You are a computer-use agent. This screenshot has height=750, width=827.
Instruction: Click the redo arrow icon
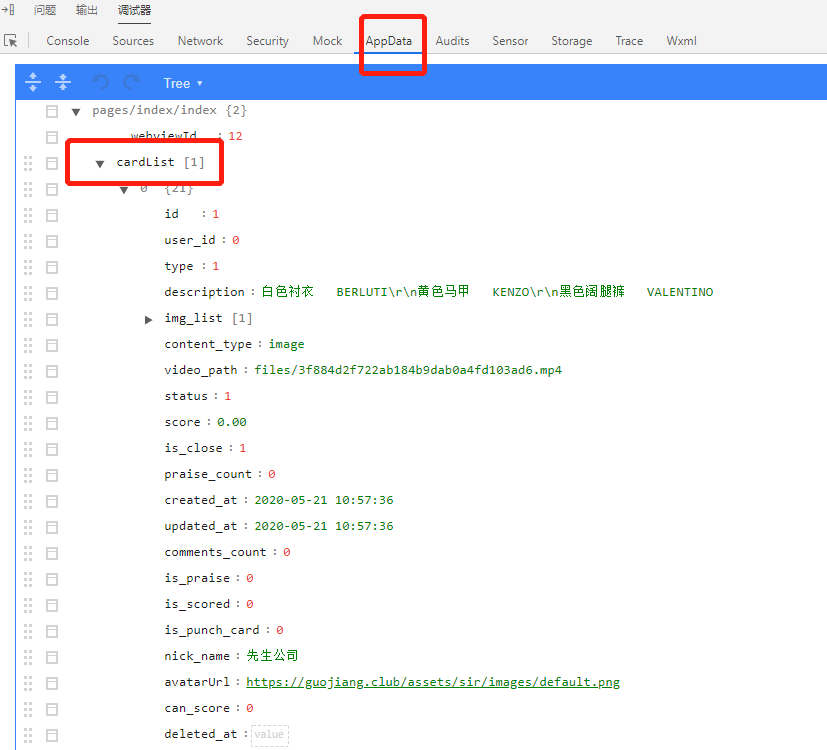(131, 82)
